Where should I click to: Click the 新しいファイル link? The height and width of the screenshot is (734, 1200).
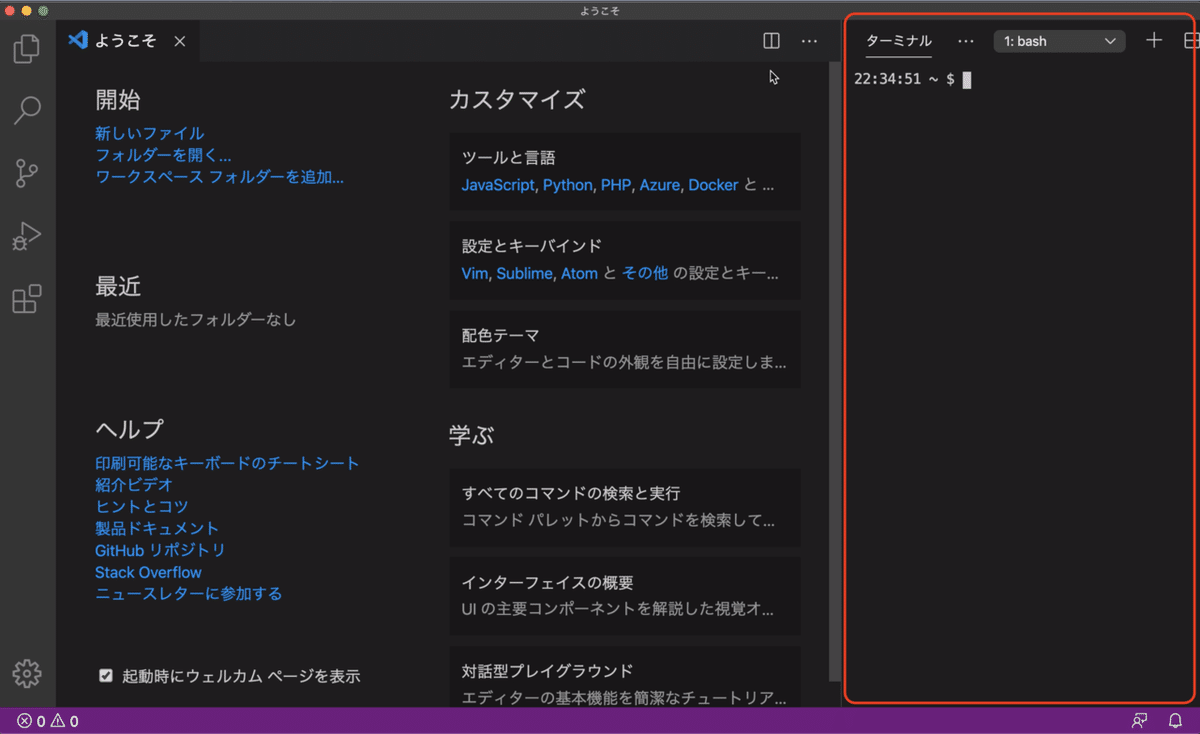click(x=149, y=133)
